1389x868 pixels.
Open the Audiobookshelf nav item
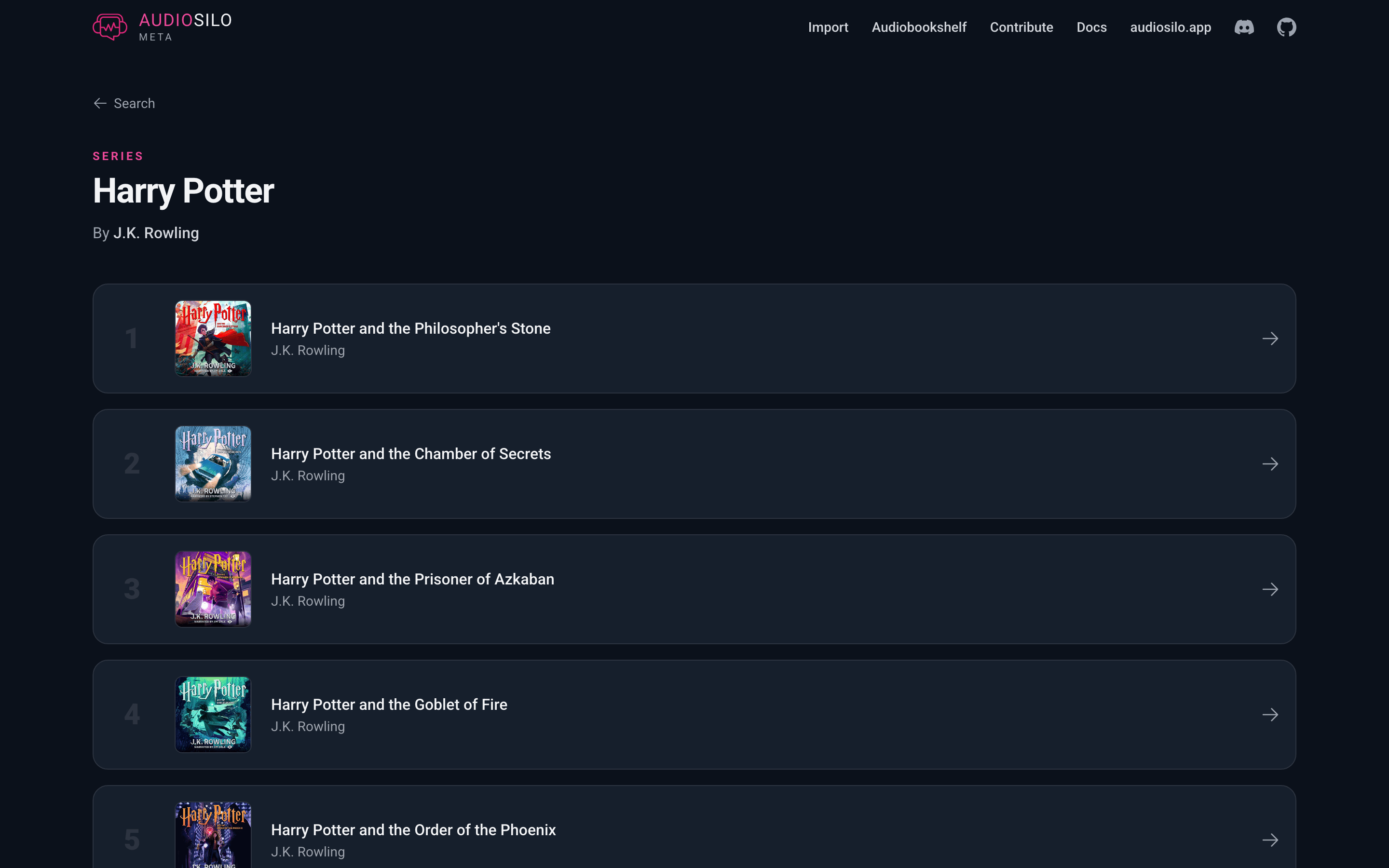coord(919,27)
